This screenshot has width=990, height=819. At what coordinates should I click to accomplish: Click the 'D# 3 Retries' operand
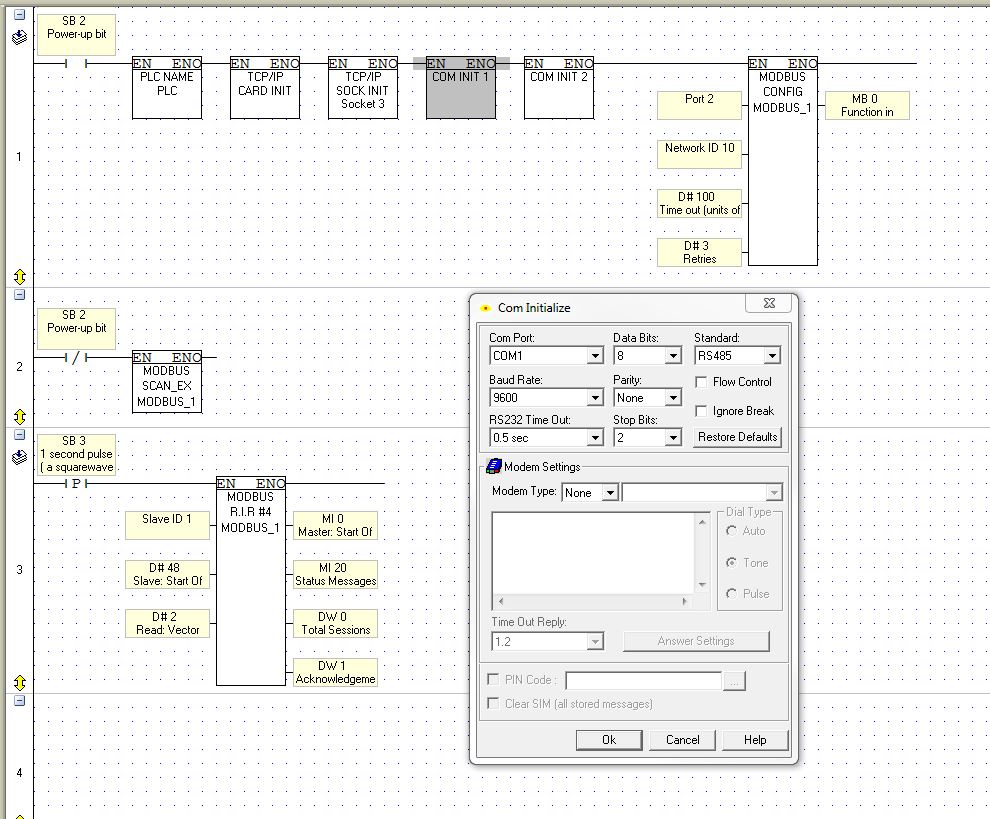tap(699, 252)
